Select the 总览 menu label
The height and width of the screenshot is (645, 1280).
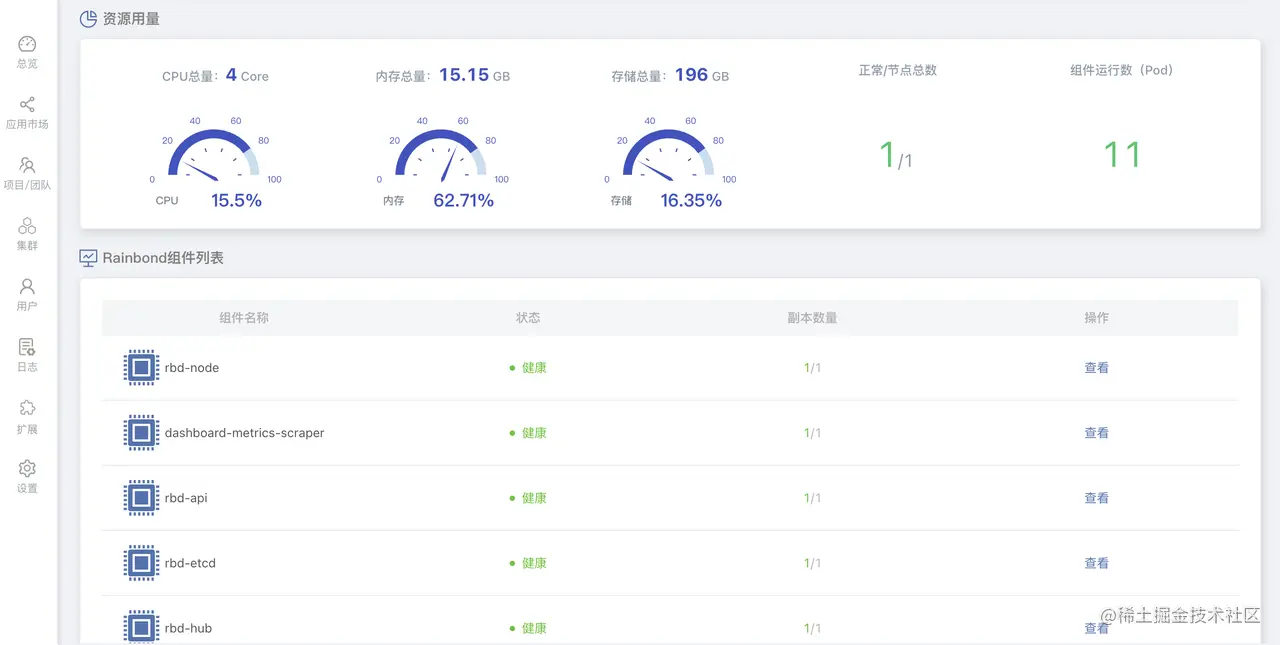(x=27, y=64)
